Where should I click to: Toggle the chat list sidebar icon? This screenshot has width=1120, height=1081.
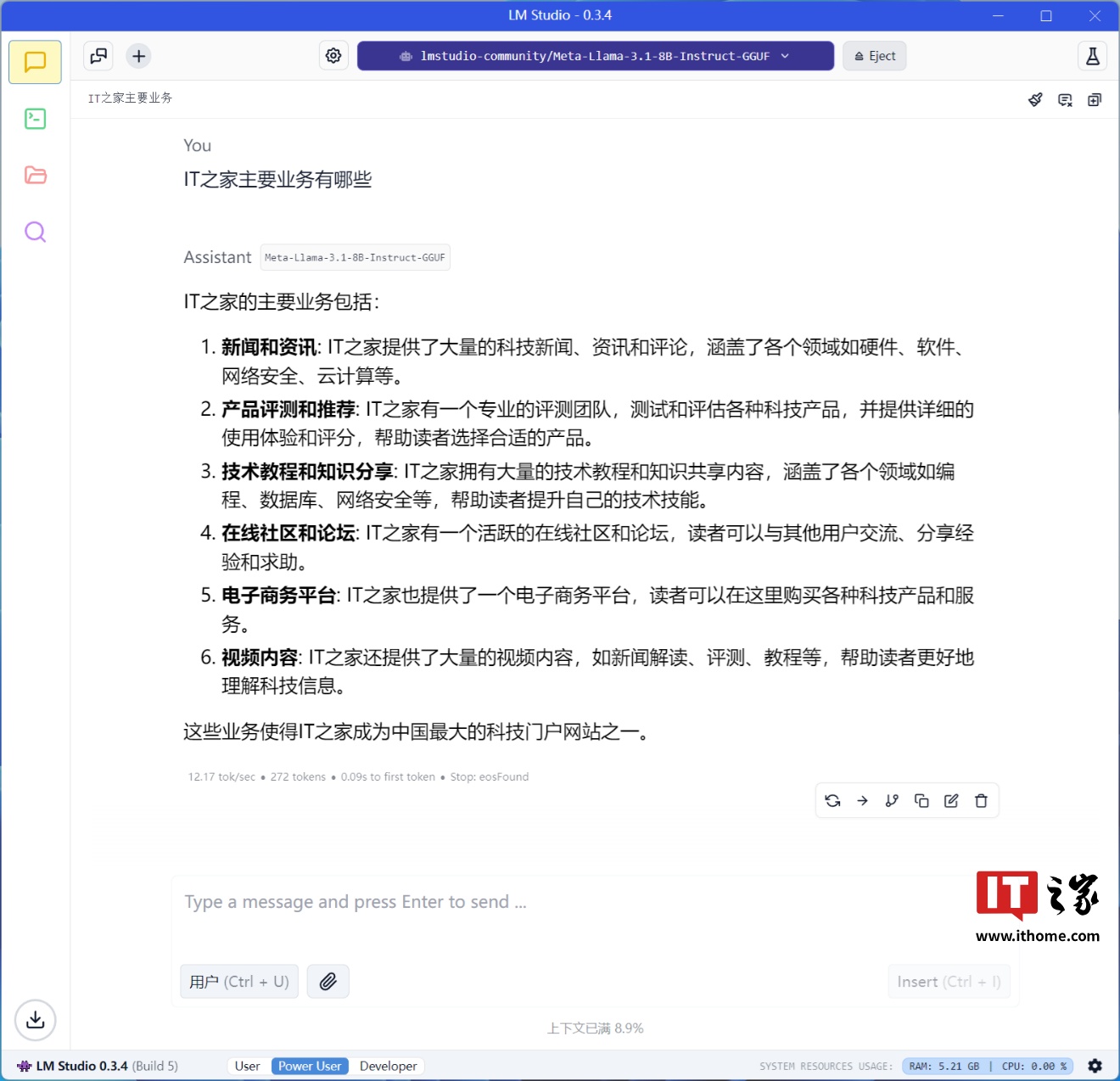(98, 56)
